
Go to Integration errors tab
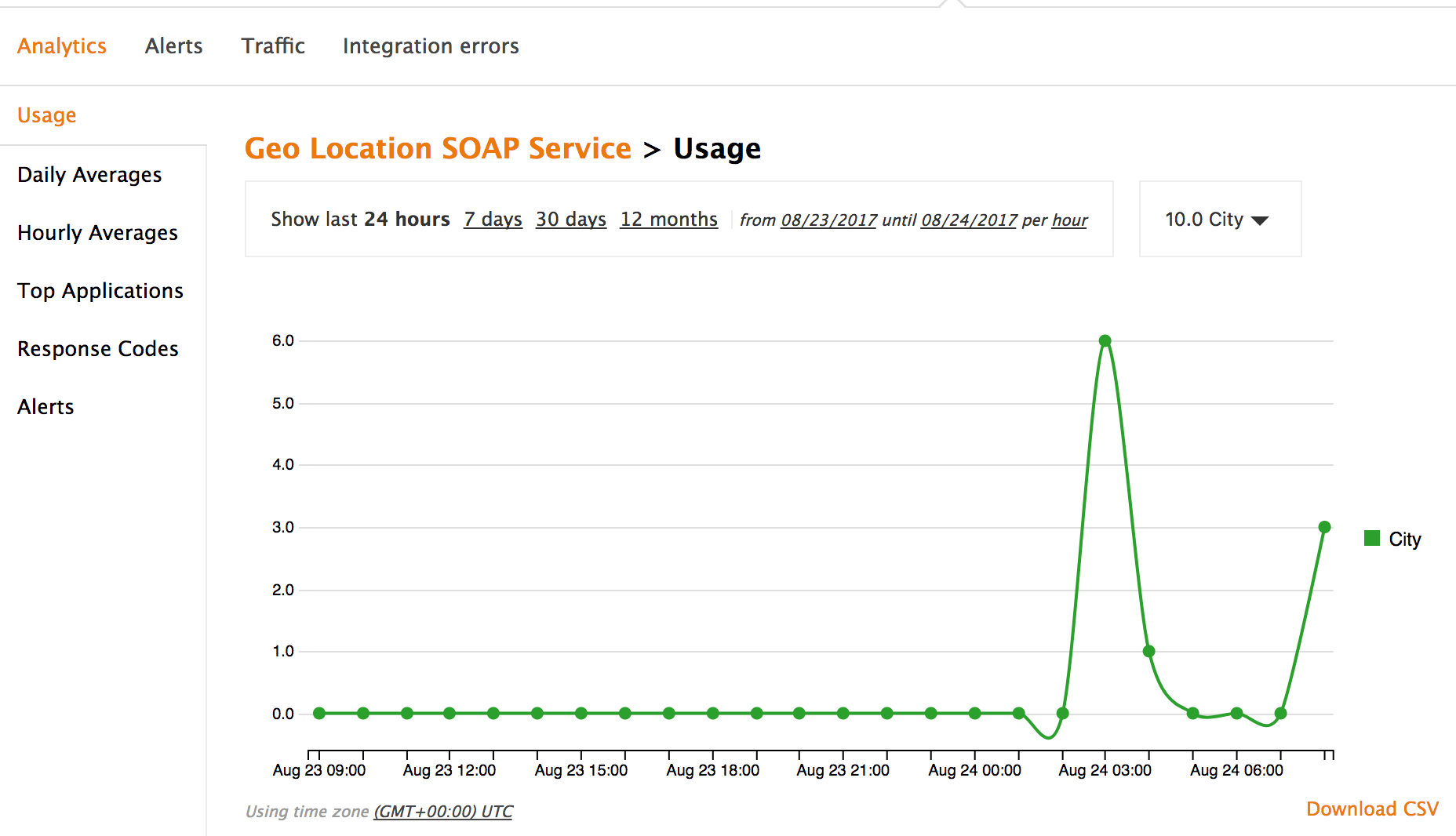pyautogui.click(x=431, y=46)
